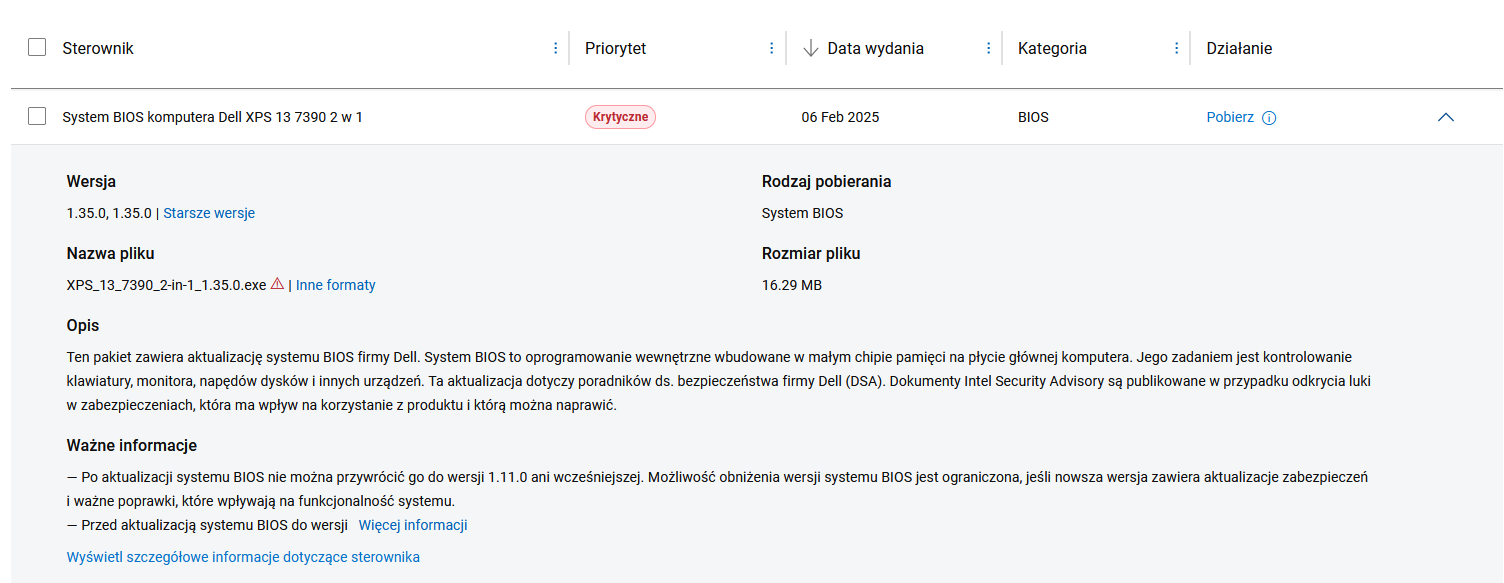Collapse the BIOS driver details chevron
The image size is (1504, 583).
(1445, 117)
